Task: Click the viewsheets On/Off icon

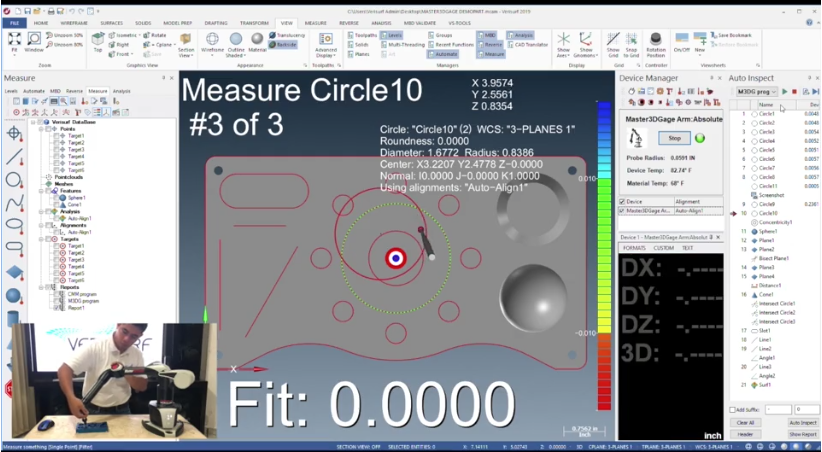Action: pyautogui.click(x=682, y=42)
